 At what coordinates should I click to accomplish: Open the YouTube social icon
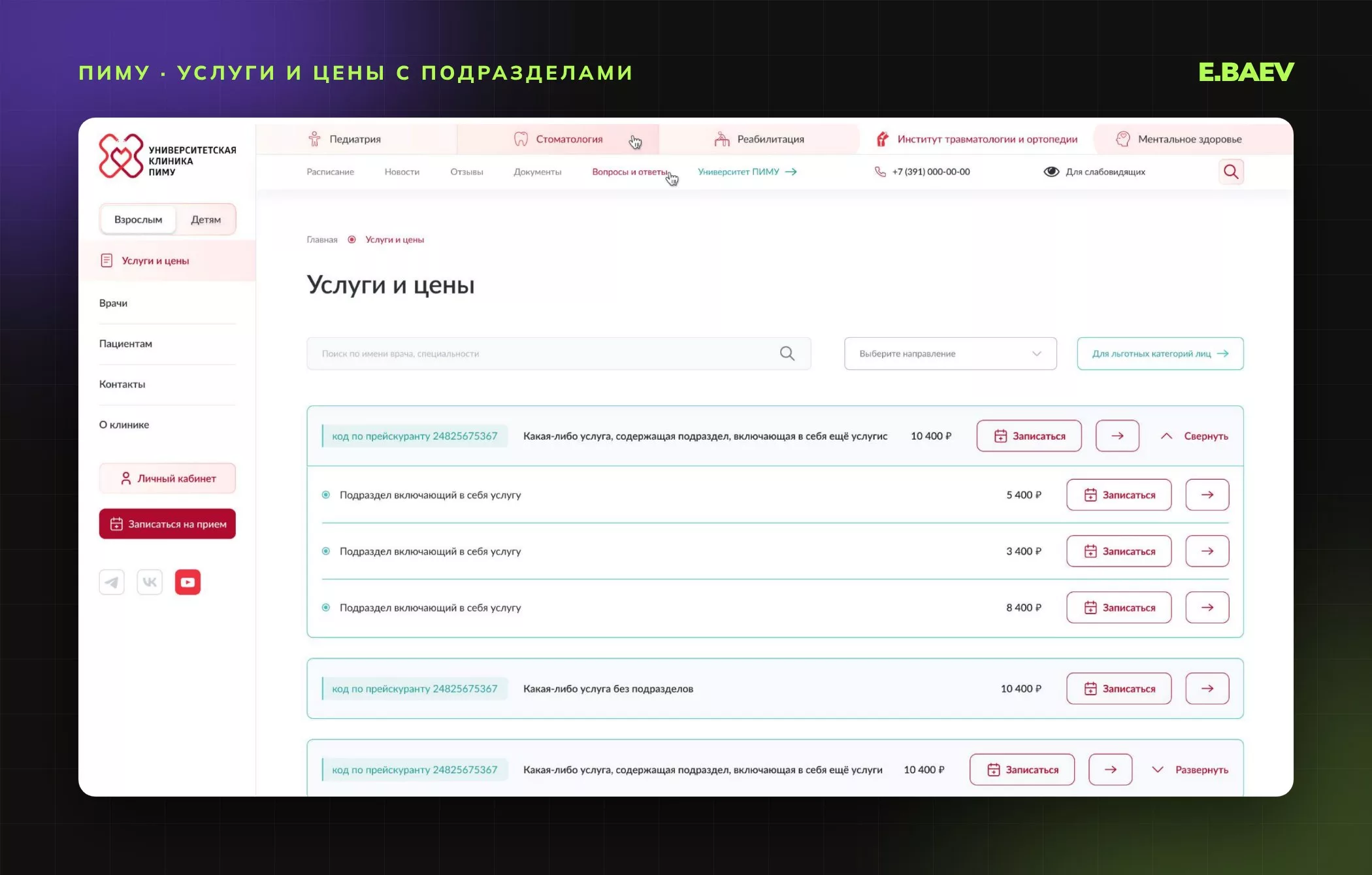point(188,582)
